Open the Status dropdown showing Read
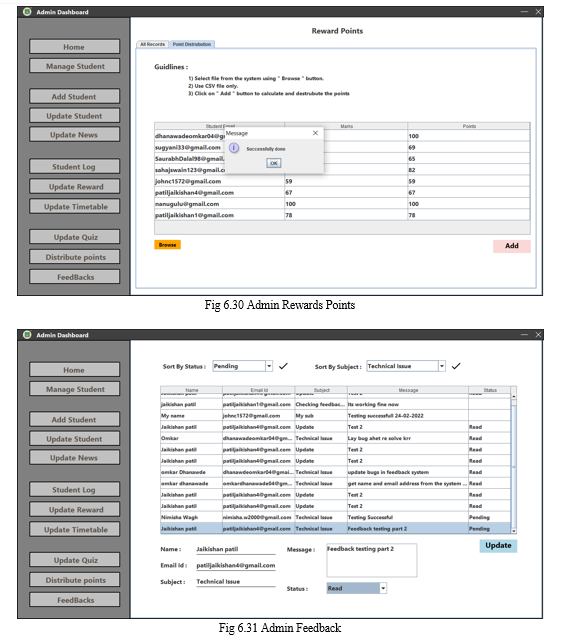Viewport: 570px width, 641px height. (357, 588)
